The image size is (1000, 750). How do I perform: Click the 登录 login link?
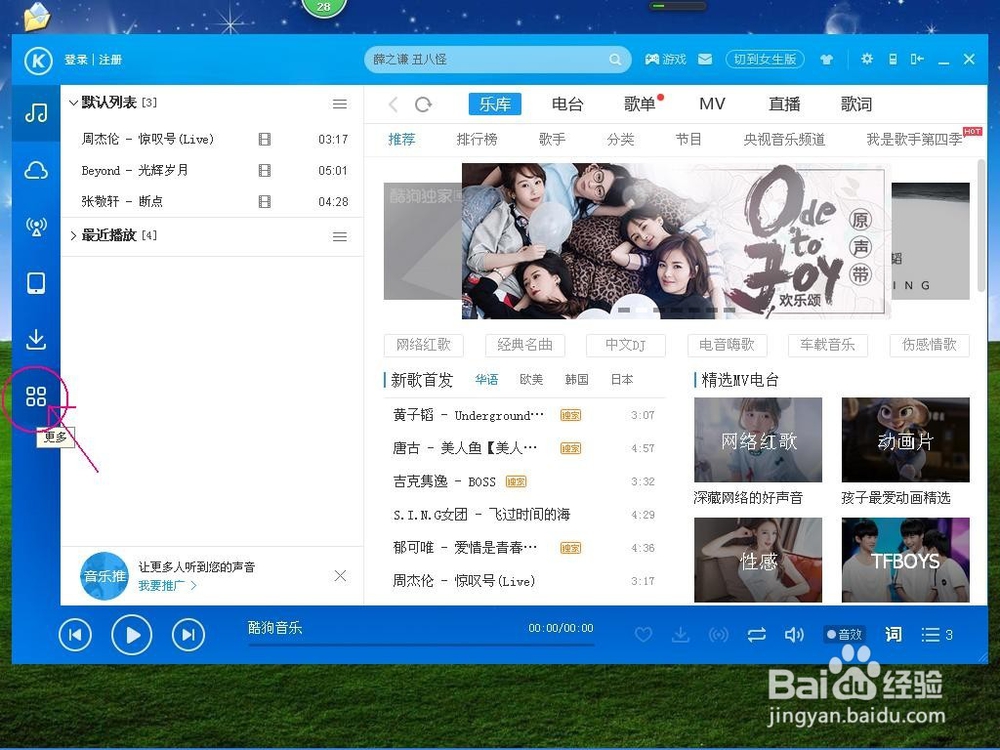point(76,59)
